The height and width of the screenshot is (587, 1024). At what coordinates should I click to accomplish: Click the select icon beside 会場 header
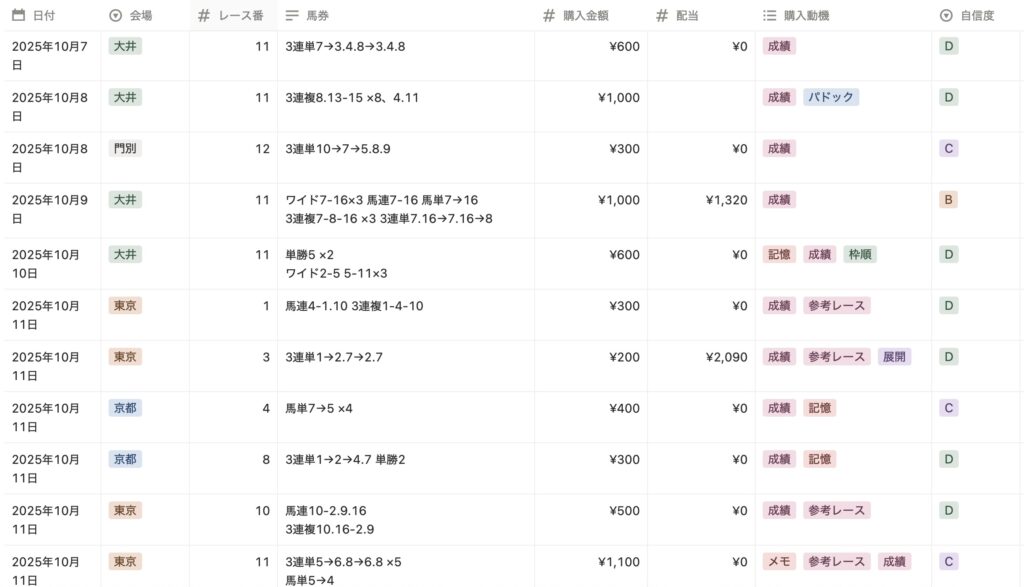coord(115,16)
